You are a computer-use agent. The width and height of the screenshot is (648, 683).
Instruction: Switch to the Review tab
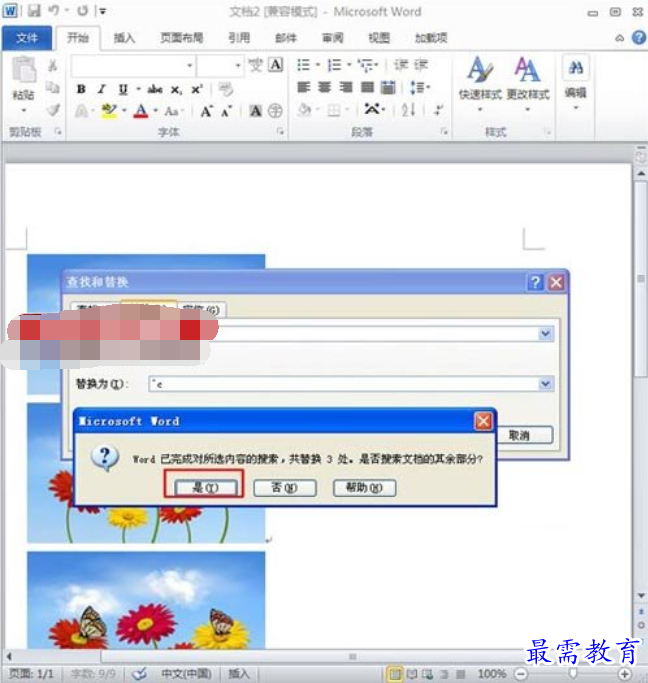pos(332,38)
